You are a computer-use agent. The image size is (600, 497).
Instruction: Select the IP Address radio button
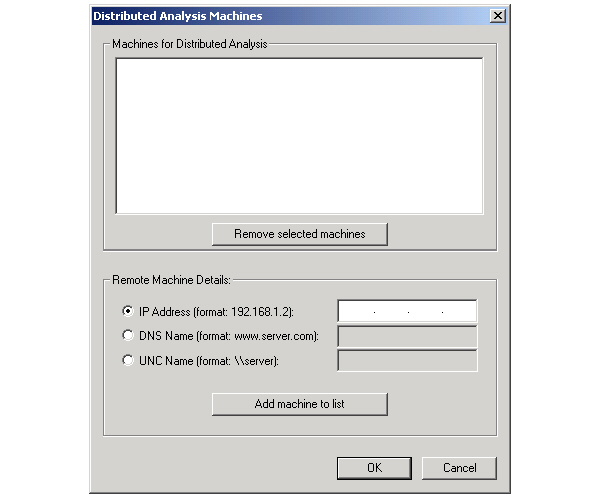pyautogui.click(x=128, y=311)
